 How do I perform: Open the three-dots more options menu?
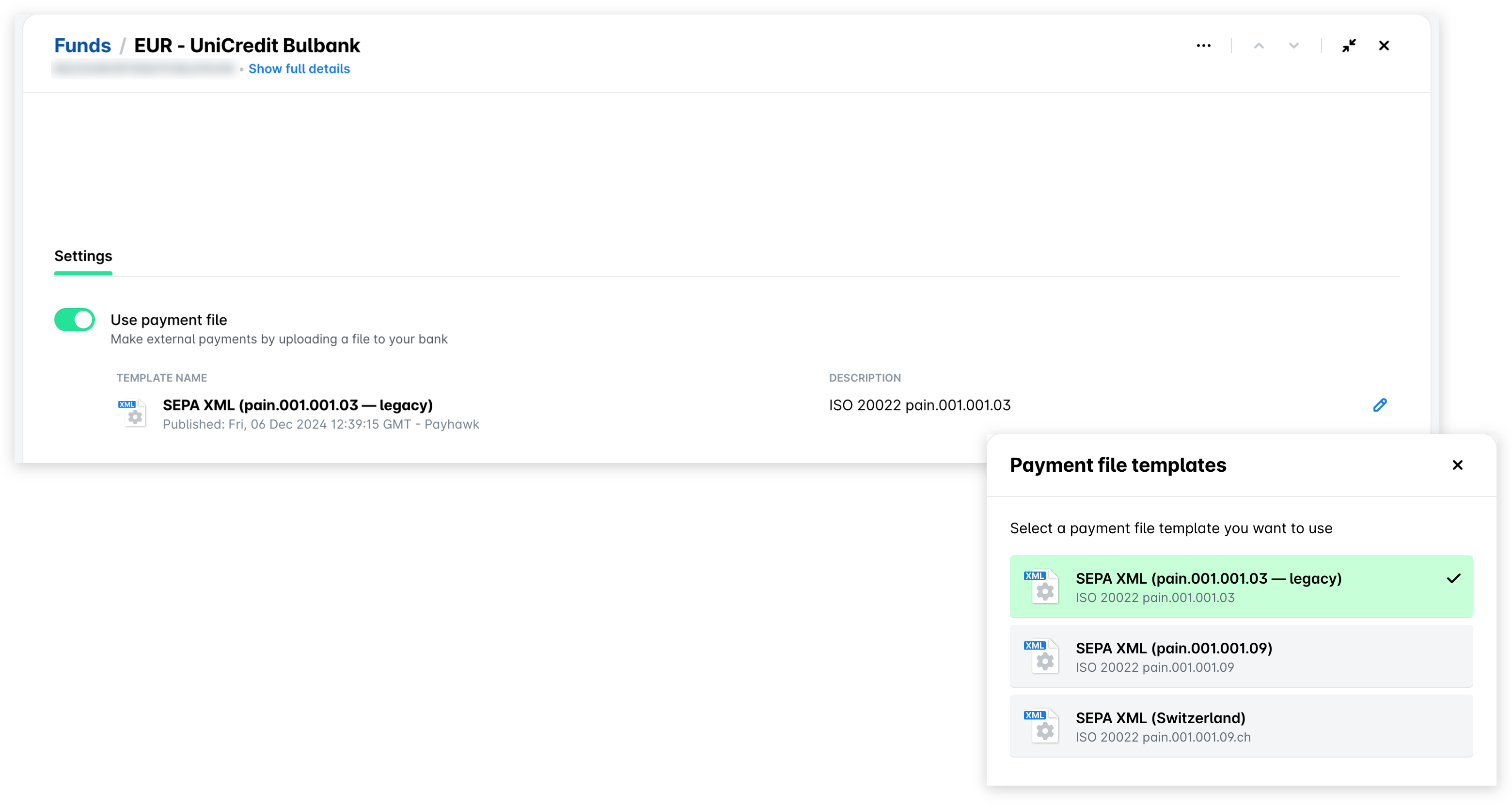[1203, 46]
